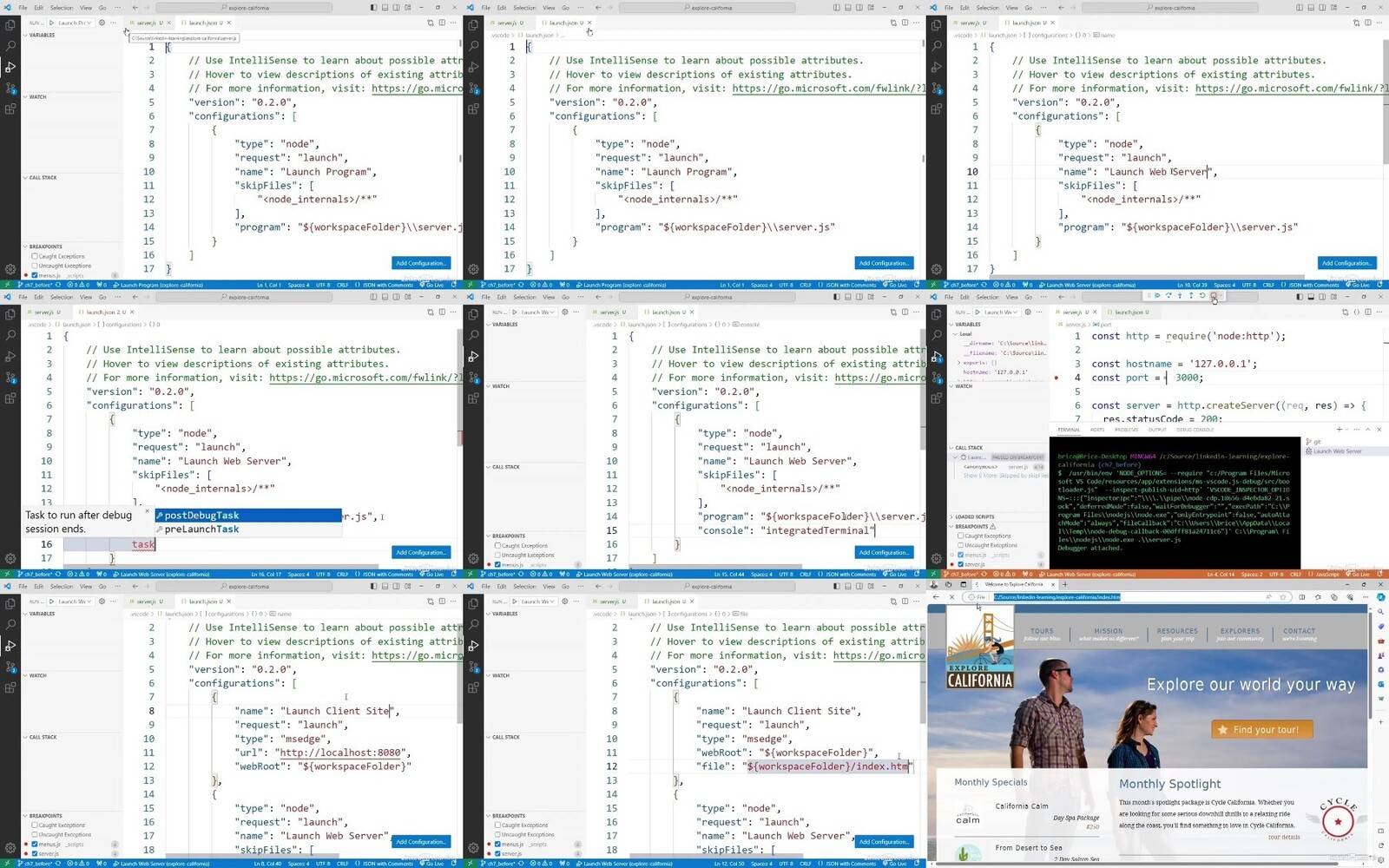Open launch.json gear icon in top-left window
Screen dimensions: 1389x868
(102, 23)
